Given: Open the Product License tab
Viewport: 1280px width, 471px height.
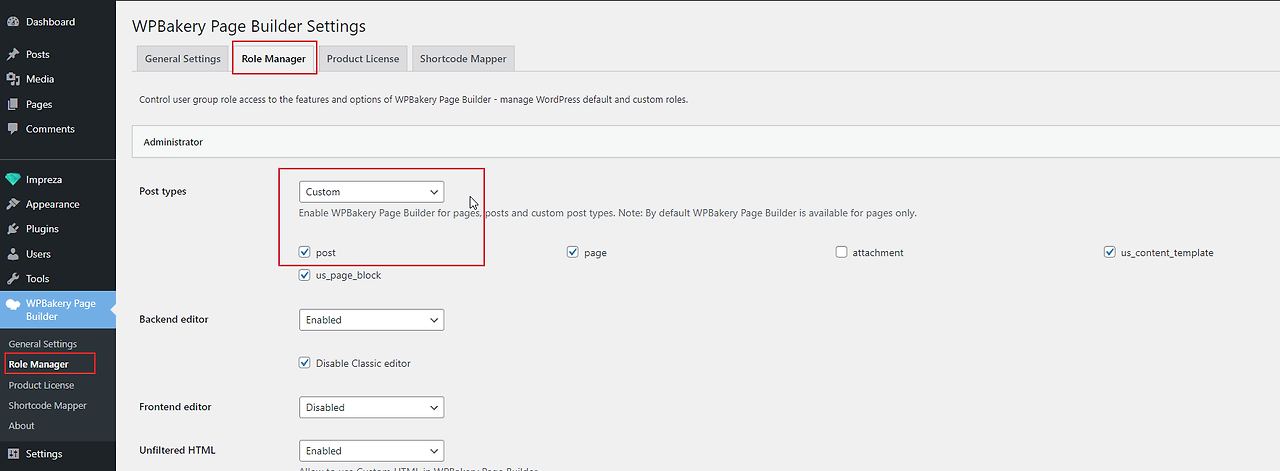Looking at the screenshot, I should click(x=363, y=58).
